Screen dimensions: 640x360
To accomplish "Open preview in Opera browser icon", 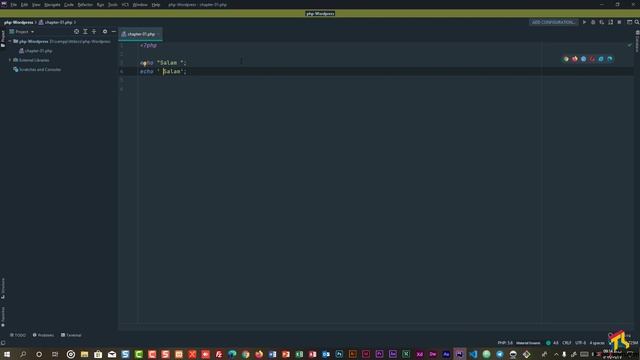I will pos(592,59).
